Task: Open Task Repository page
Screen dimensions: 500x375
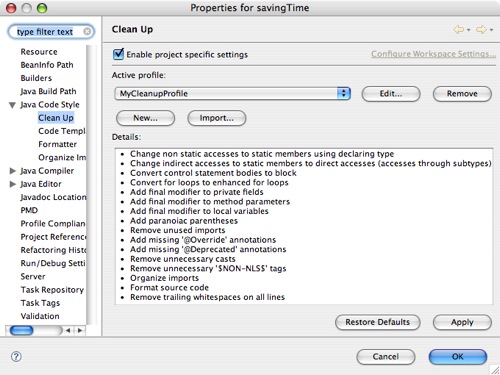Action: click(x=52, y=290)
